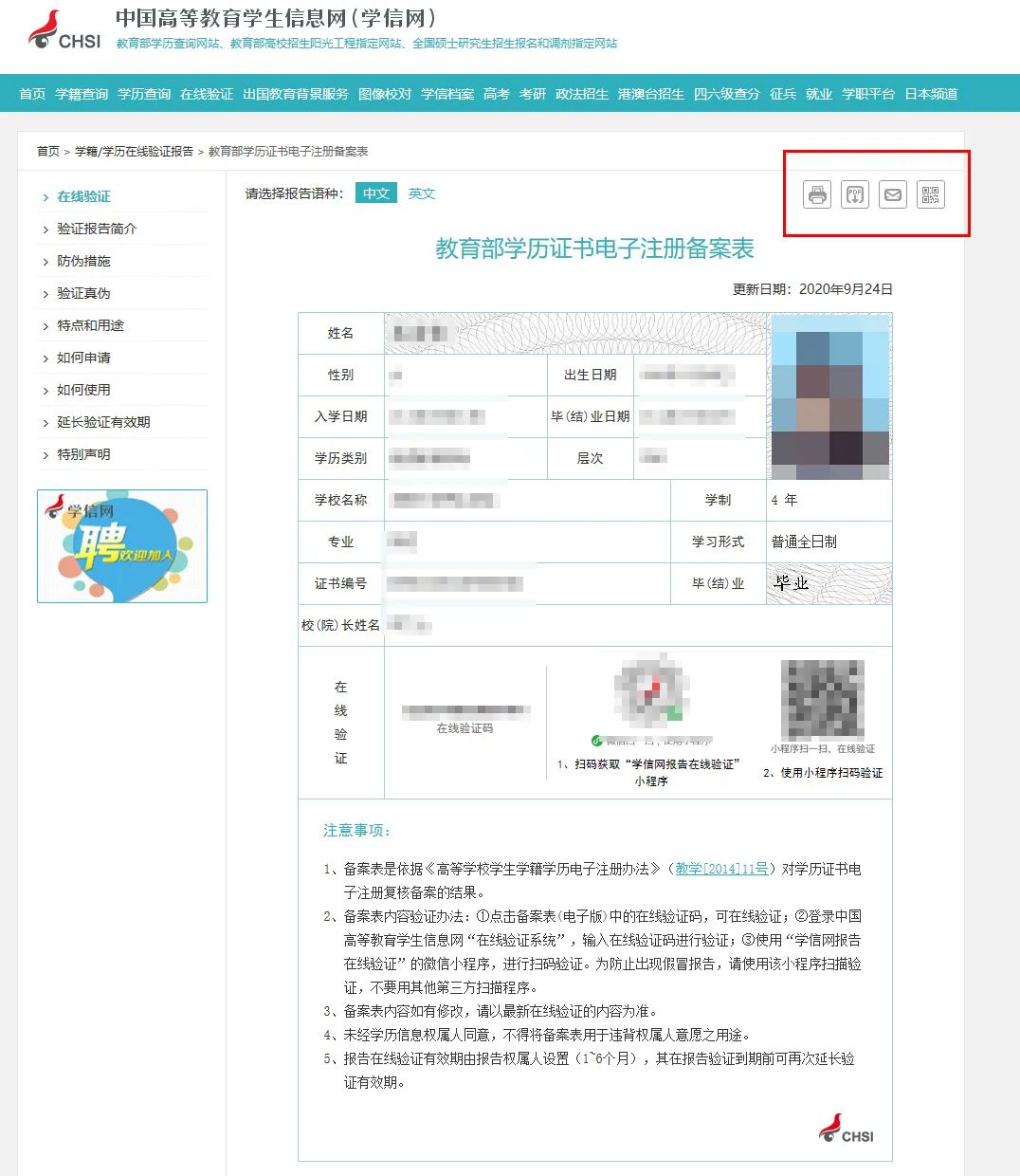Expand 防伪措施 in the sidebar
1020x1176 pixels.
pyautogui.click(x=83, y=261)
